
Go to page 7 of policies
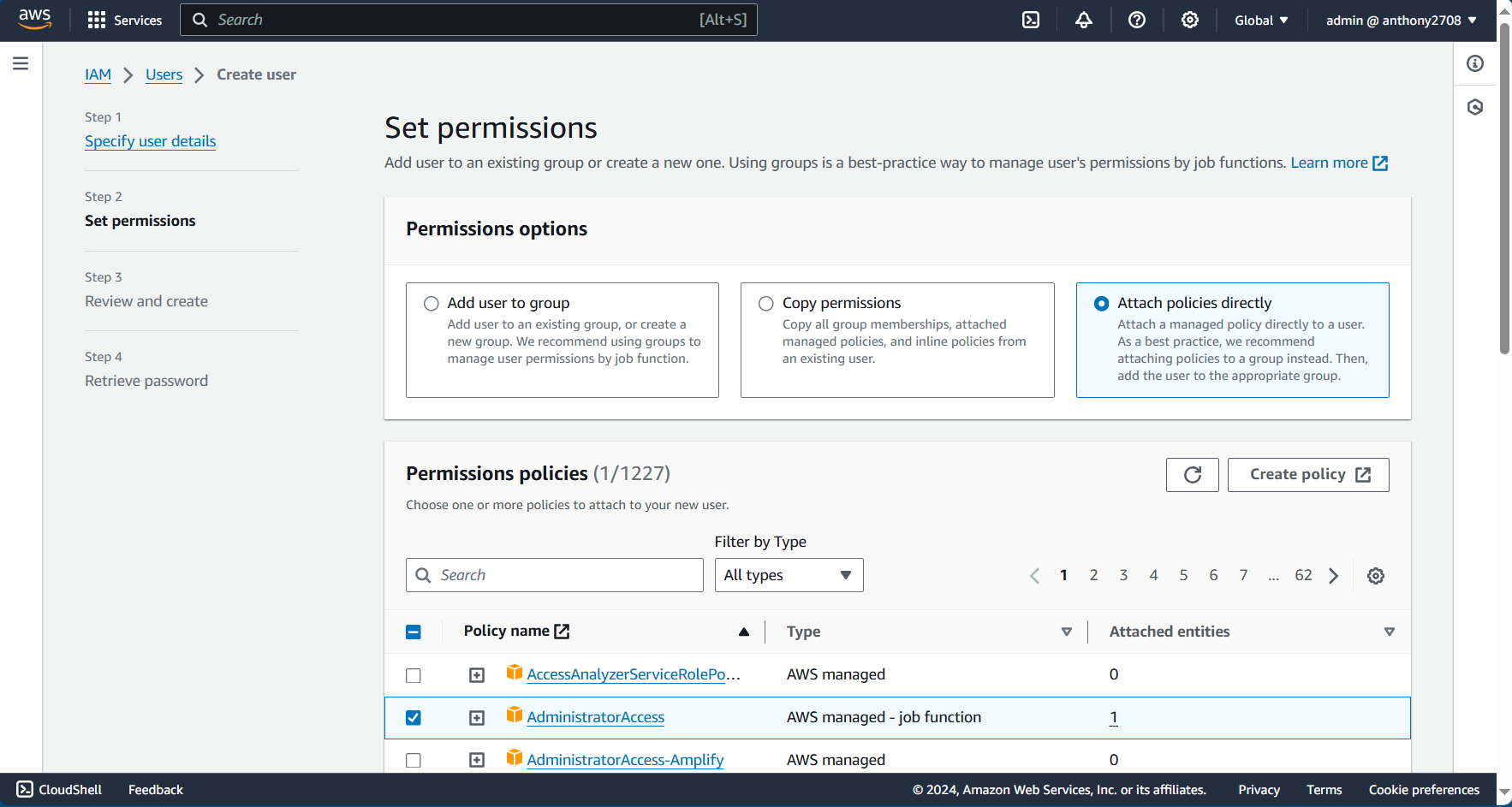point(1243,575)
